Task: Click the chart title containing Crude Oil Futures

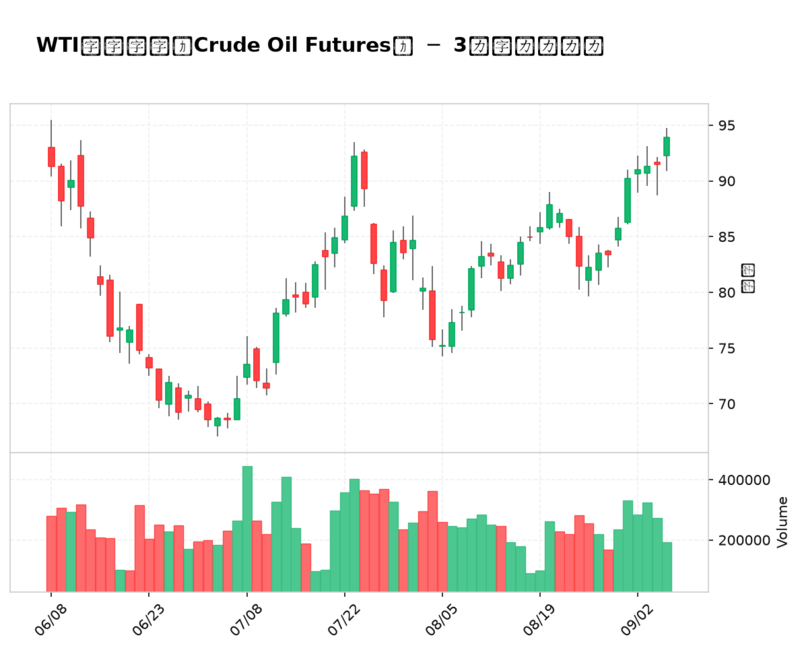Action: tap(319, 45)
